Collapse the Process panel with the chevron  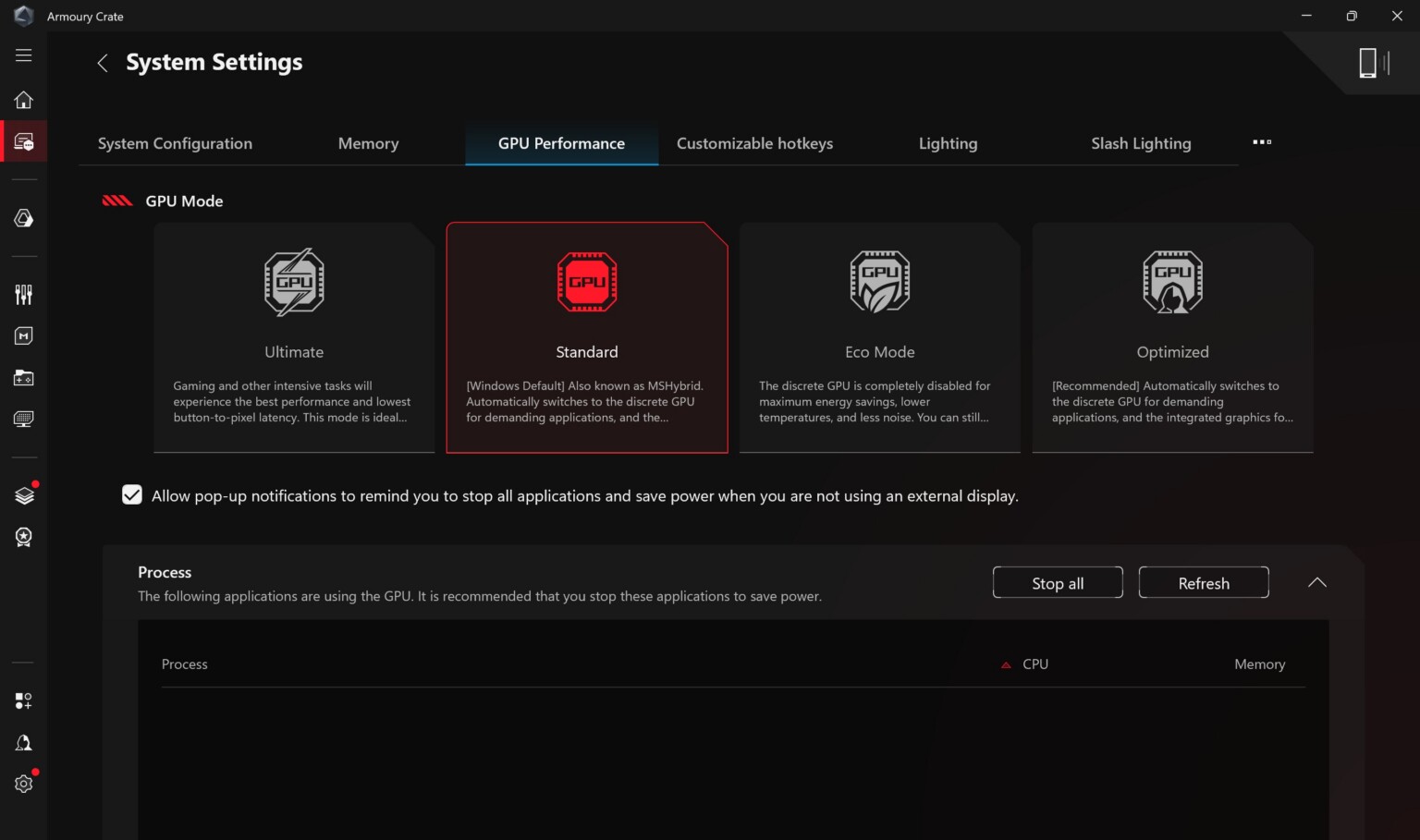click(1317, 582)
